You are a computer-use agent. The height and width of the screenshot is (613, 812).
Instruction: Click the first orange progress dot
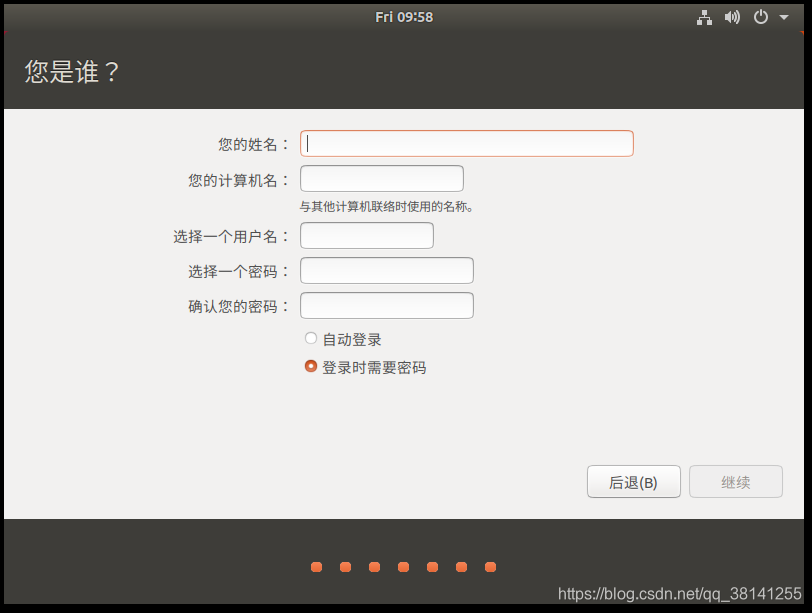tap(316, 567)
